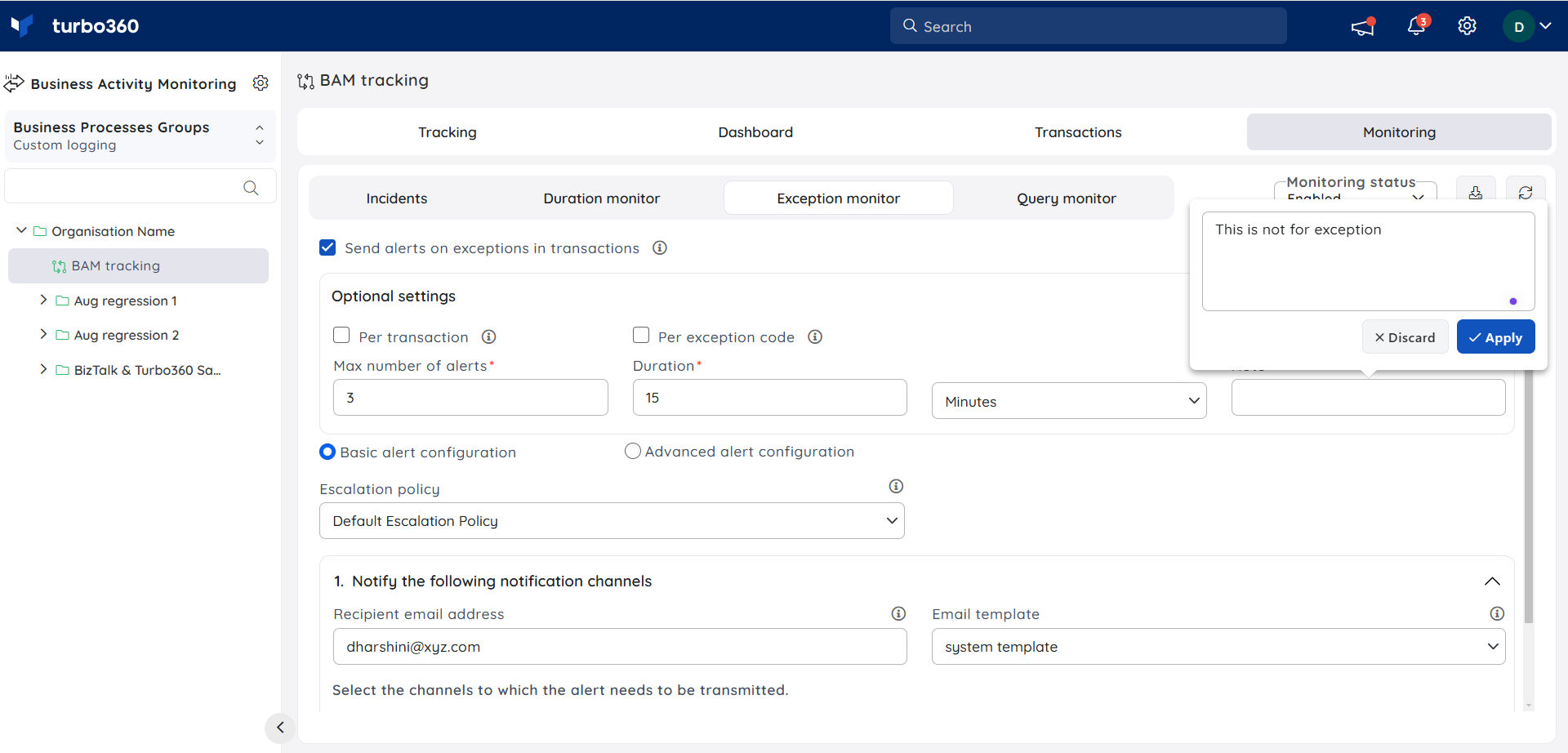Screen dimensions: 1568x753
Task: Open the notifications bell icon
Action: pyautogui.click(x=1417, y=25)
